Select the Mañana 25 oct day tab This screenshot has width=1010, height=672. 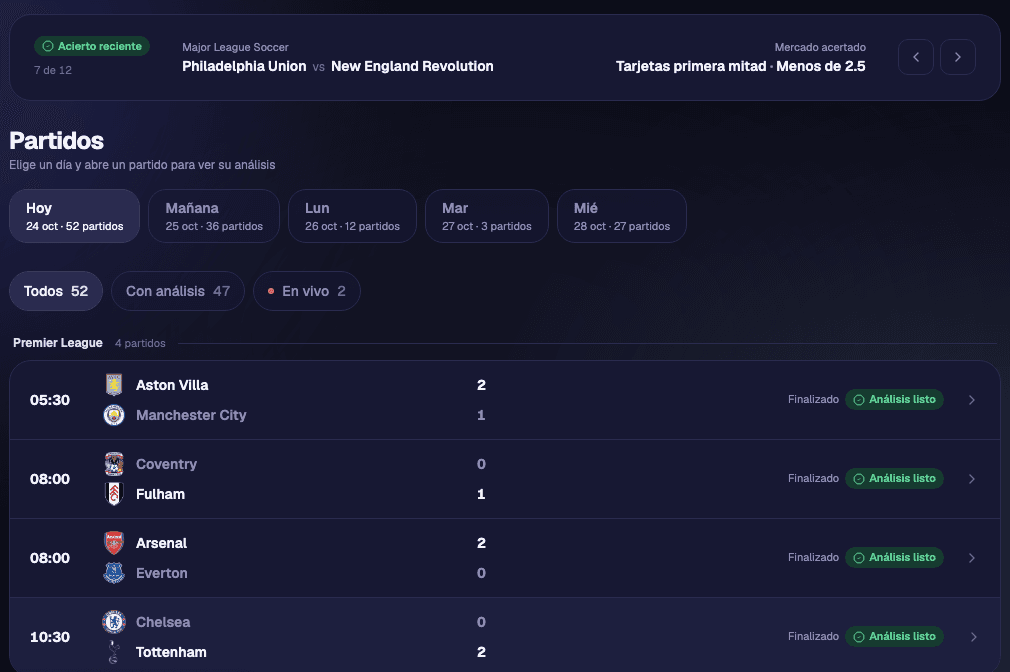[214, 216]
